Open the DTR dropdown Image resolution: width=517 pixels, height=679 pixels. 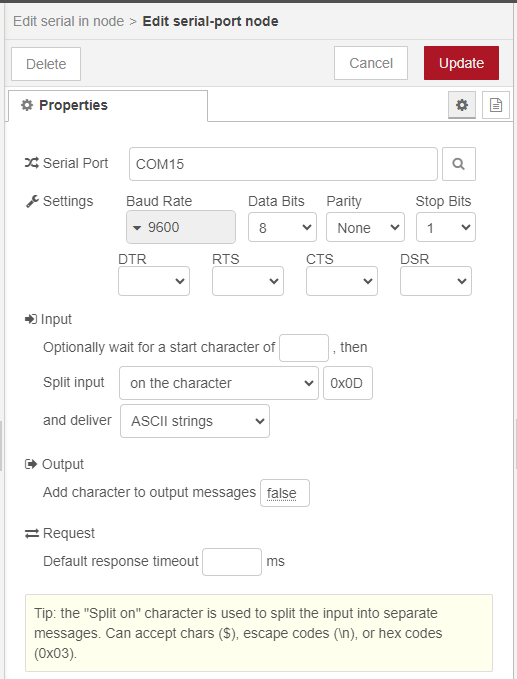coord(154,281)
